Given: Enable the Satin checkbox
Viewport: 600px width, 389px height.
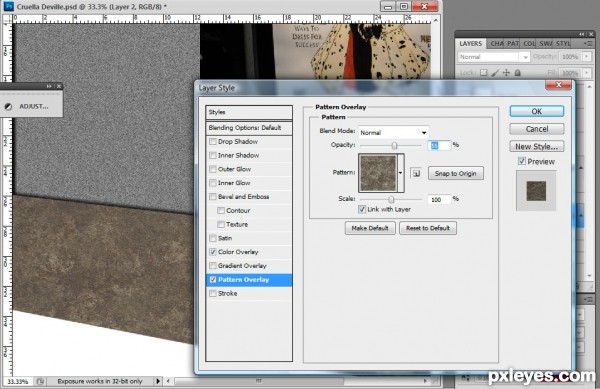Looking at the screenshot, I should (213, 238).
